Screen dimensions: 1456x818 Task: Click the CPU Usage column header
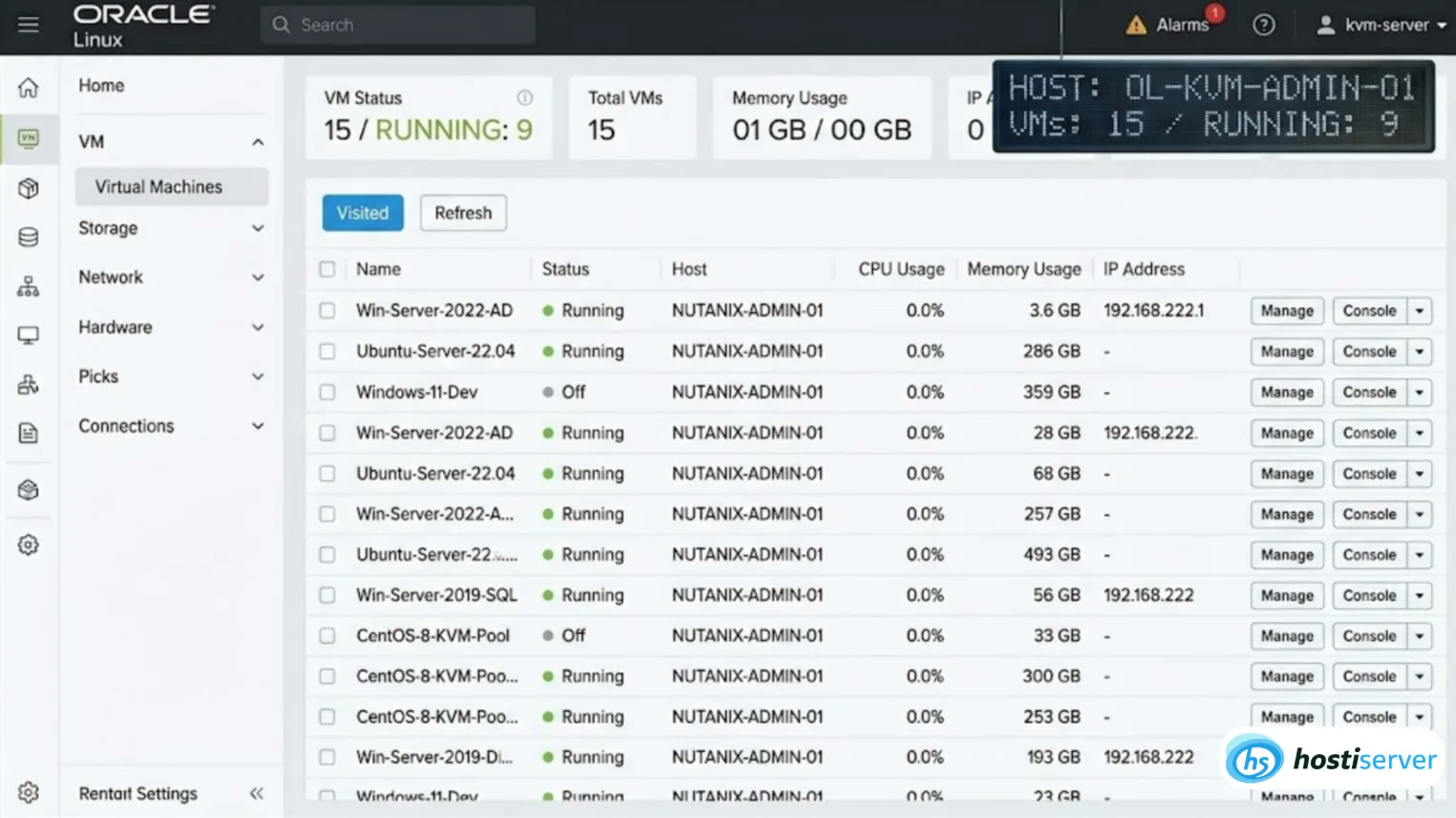point(901,269)
